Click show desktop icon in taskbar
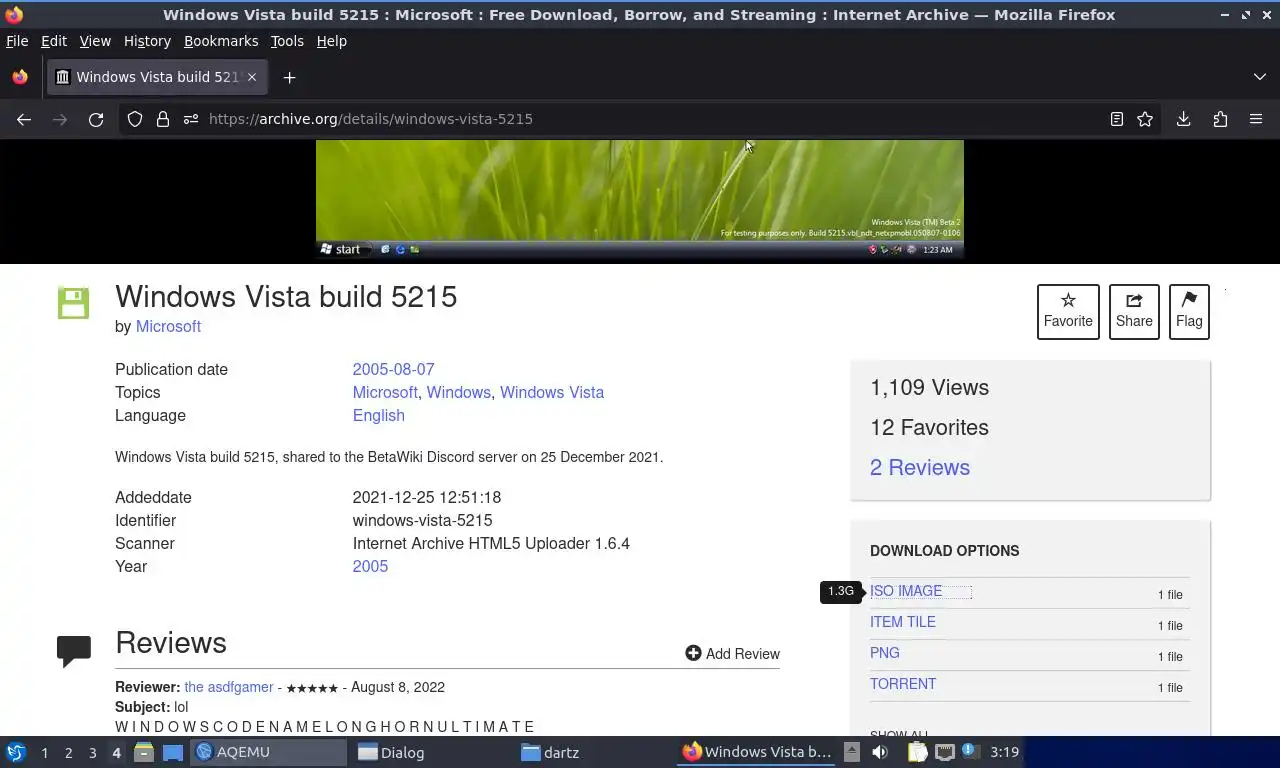Image resolution: width=1280 pixels, height=768 pixels. 173,752
